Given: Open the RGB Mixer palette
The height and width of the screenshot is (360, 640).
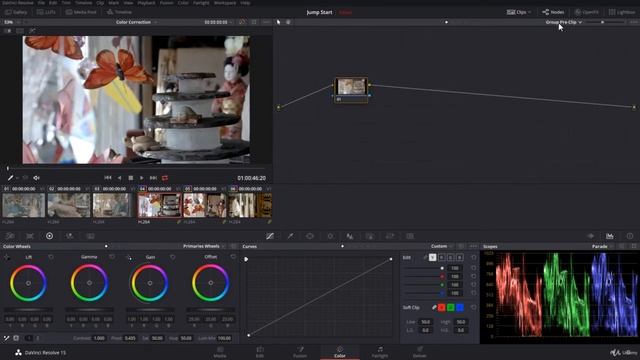Looking at the screenshot, I should [70, 236].
